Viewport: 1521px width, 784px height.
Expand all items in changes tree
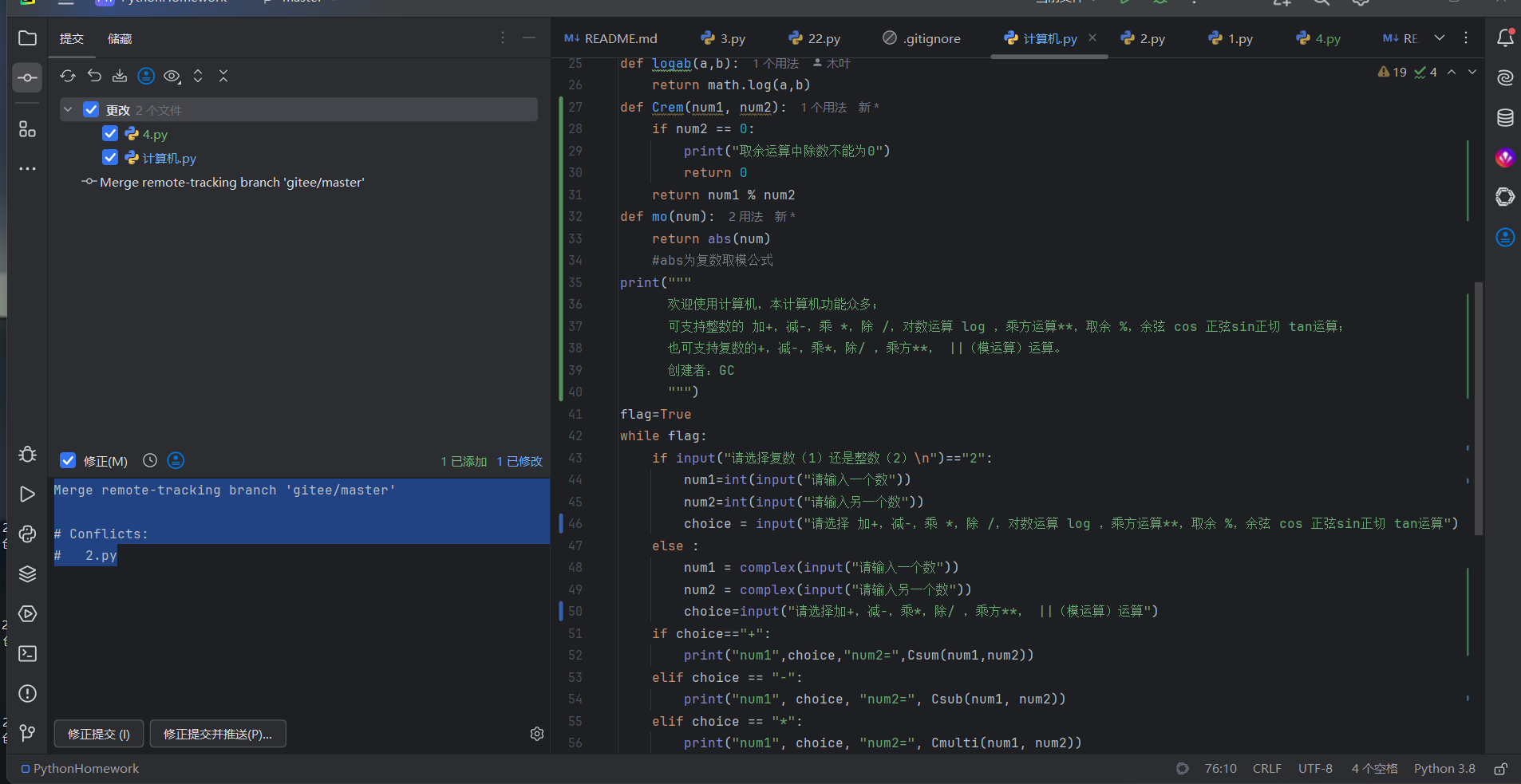pyautogui.click(x=198, y=76)
